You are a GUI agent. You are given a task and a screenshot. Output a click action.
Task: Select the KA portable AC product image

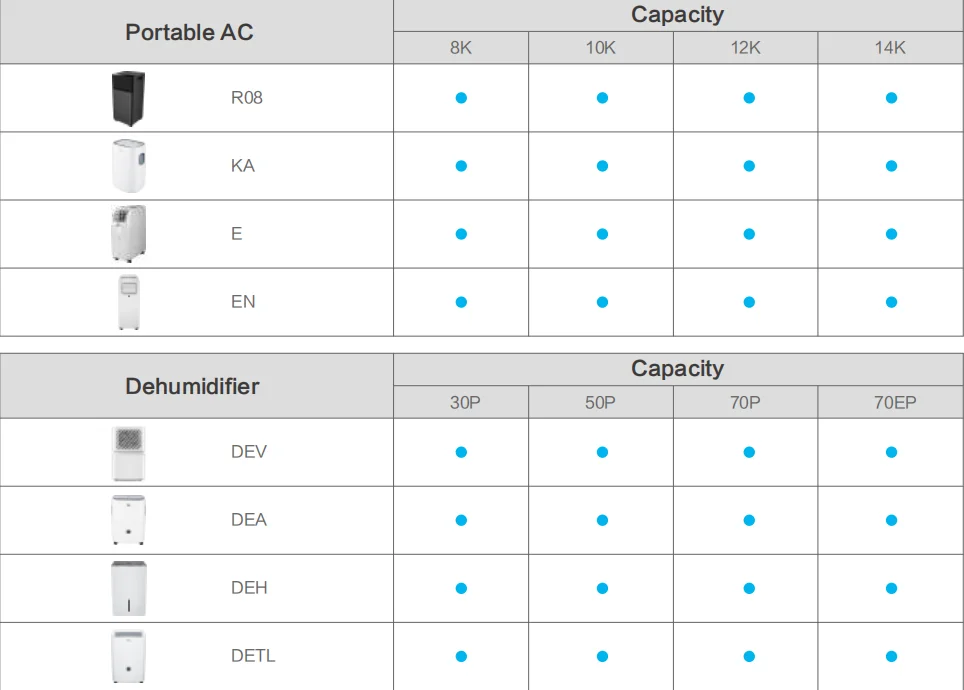129,166
